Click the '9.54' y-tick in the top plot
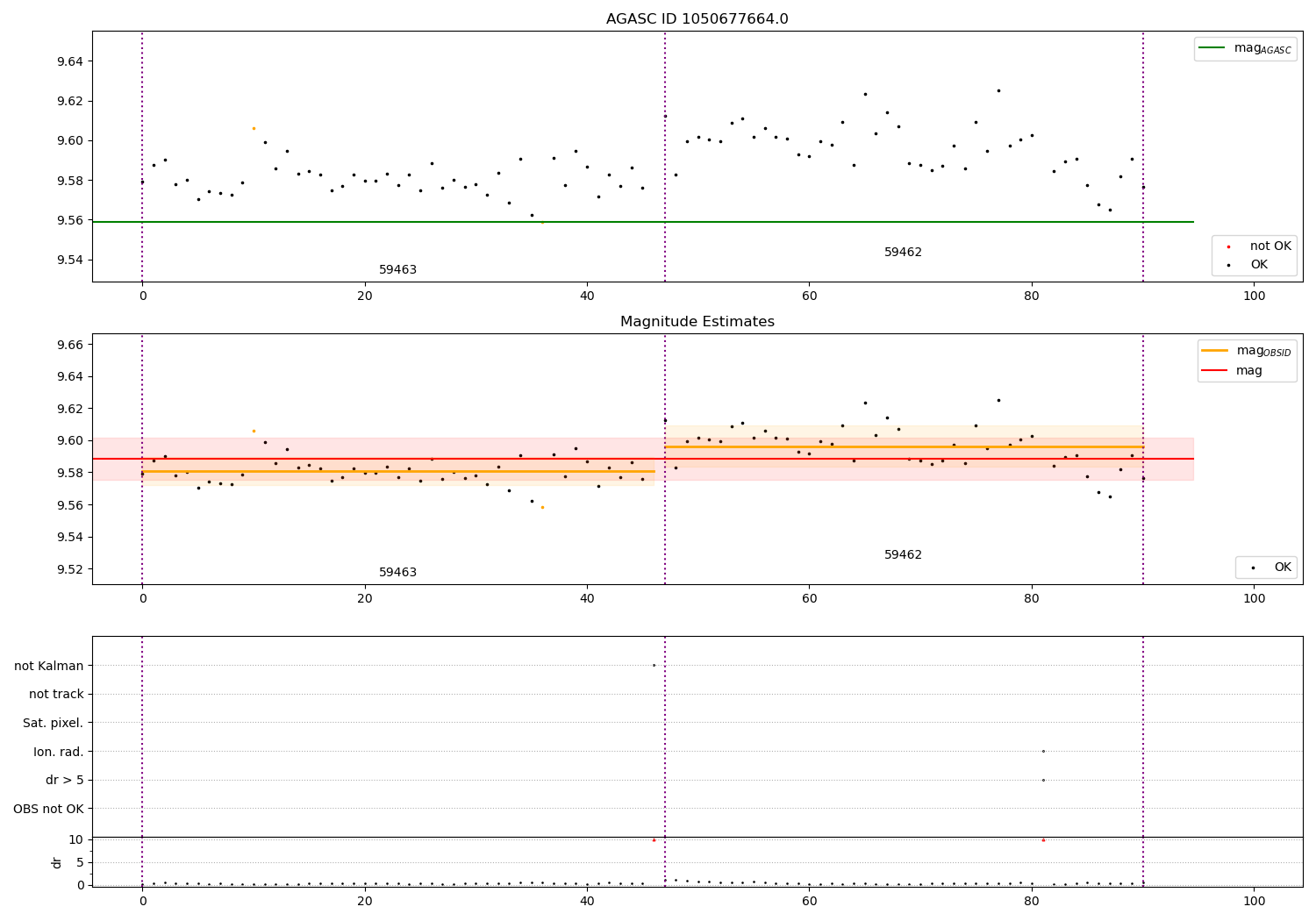1316x921 pixels. pyautogui.click(x=70, y=260)
